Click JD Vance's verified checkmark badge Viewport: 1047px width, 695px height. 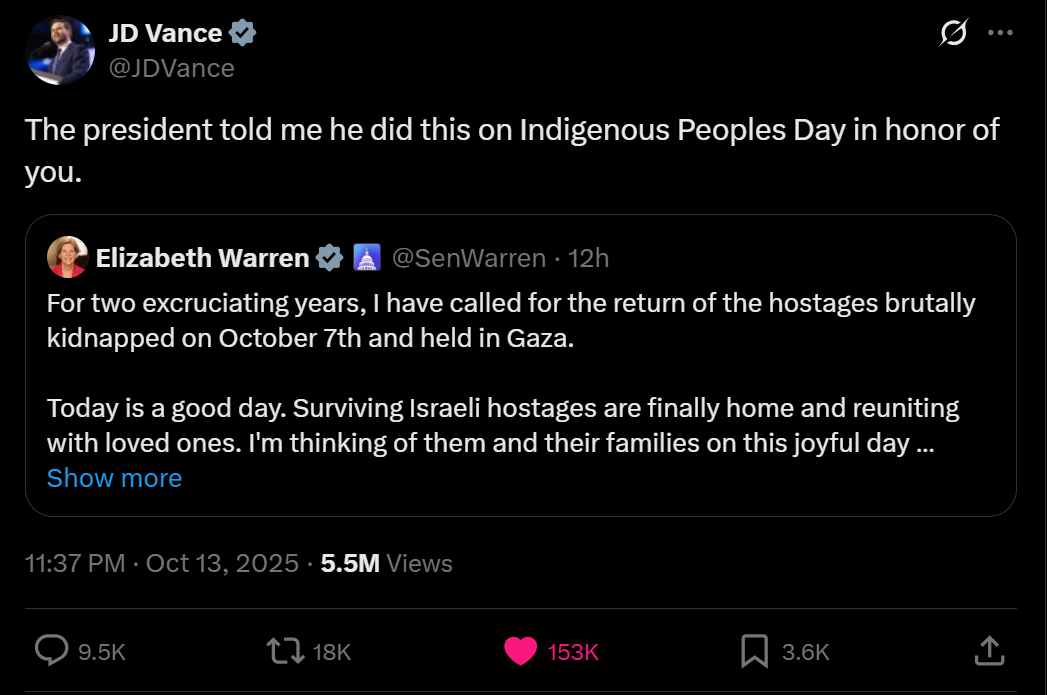(243, 33)
